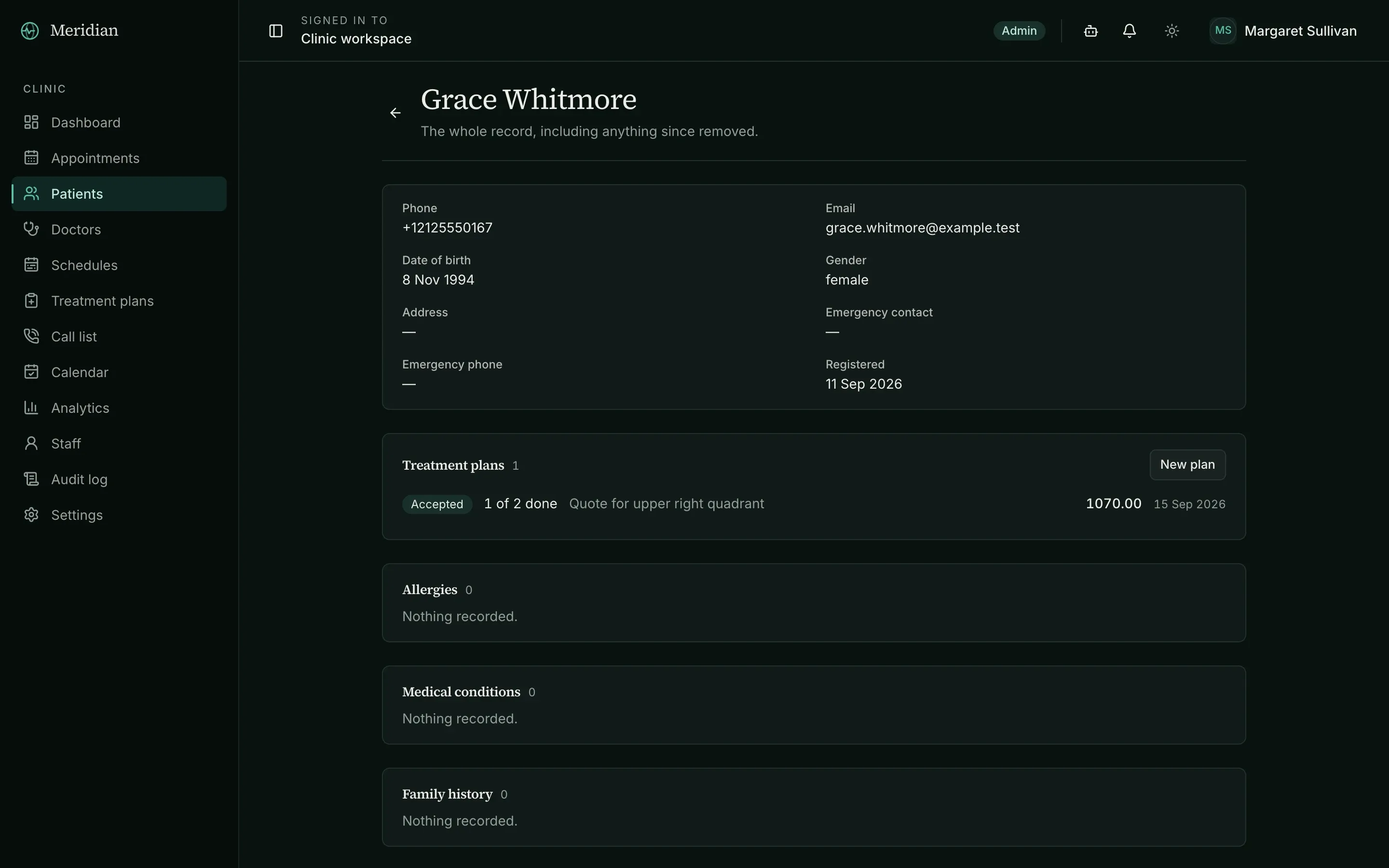The image size is (1389, 868).
Task: Create a New plan
Action: pyautogui.click(x=1187, y=464)
